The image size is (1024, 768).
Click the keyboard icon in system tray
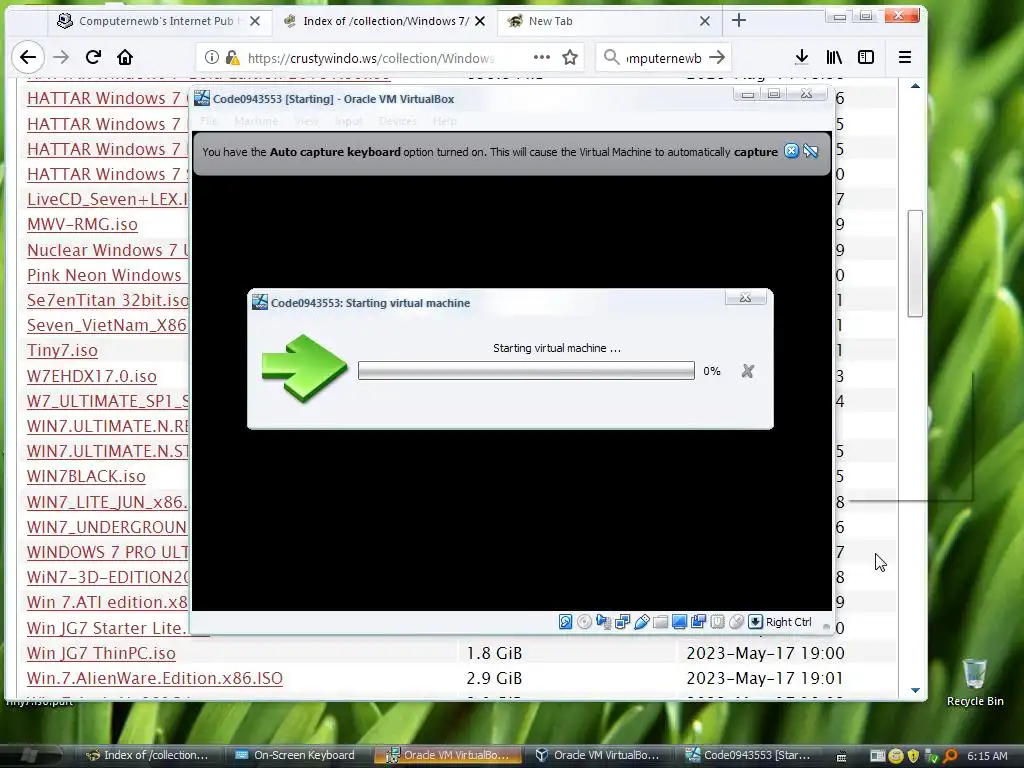coord(841,756)
